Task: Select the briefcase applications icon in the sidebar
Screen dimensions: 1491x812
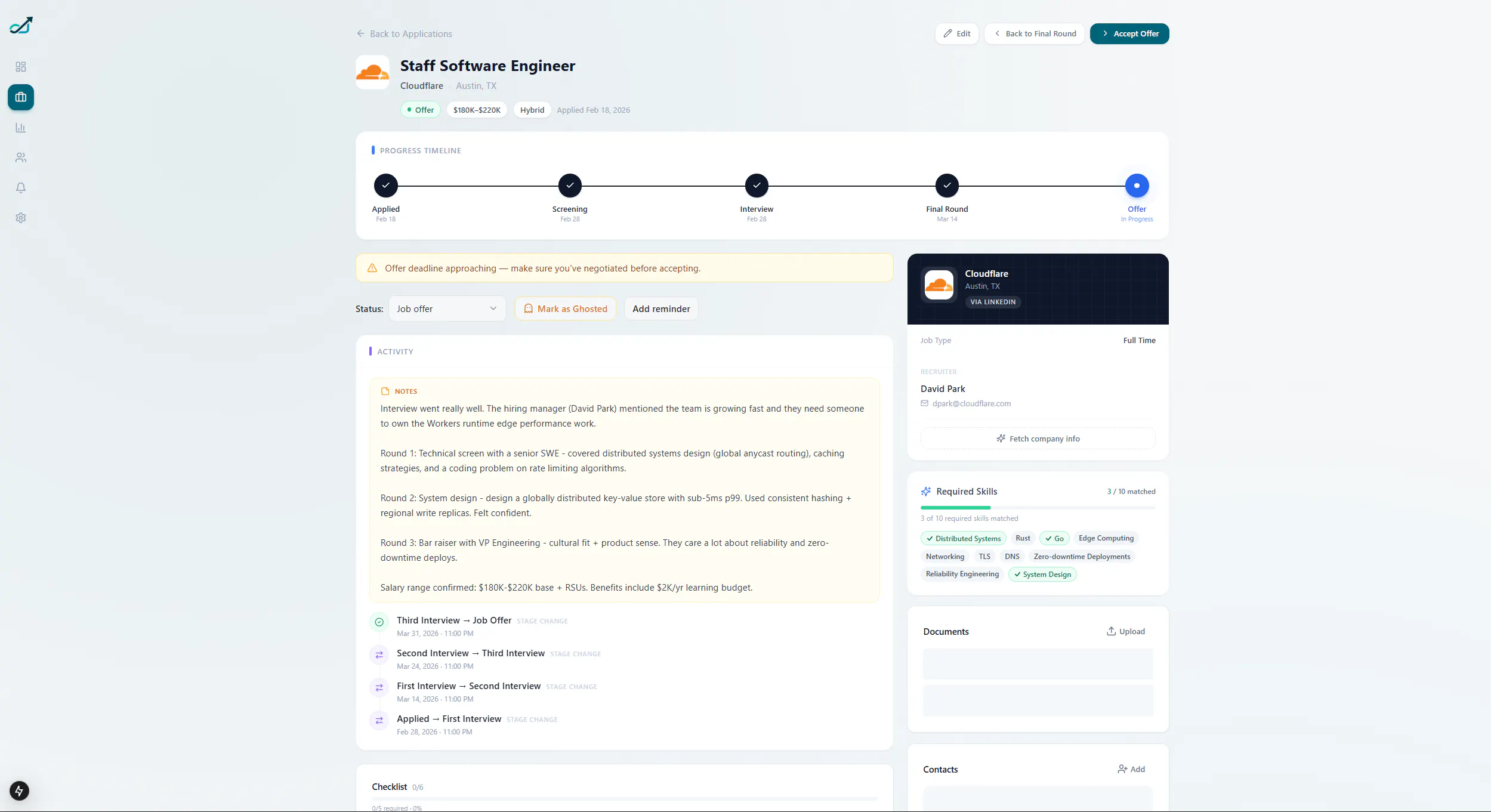Action: click(21, 97)
